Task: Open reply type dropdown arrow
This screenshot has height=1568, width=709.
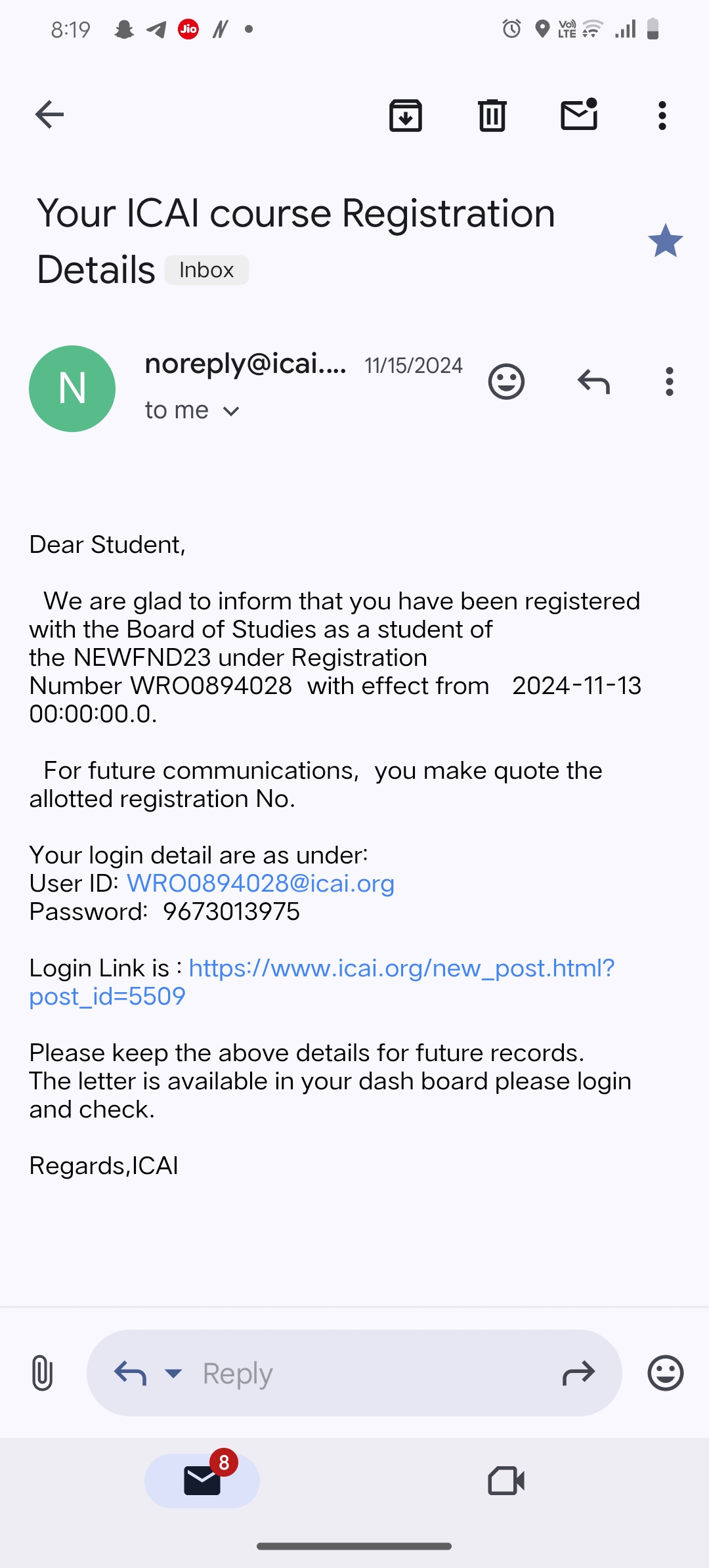Action: coord(173,1373)
